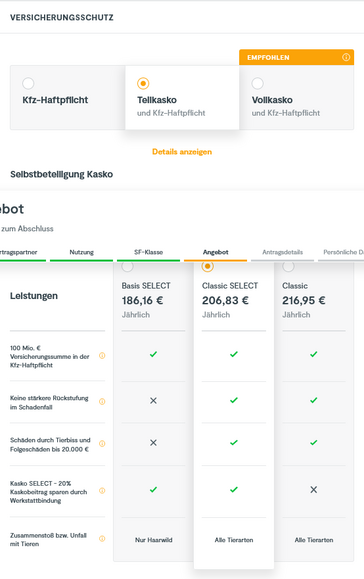
Task: Click info icon beside Kasko SELECT row
Action: point(102,491)
